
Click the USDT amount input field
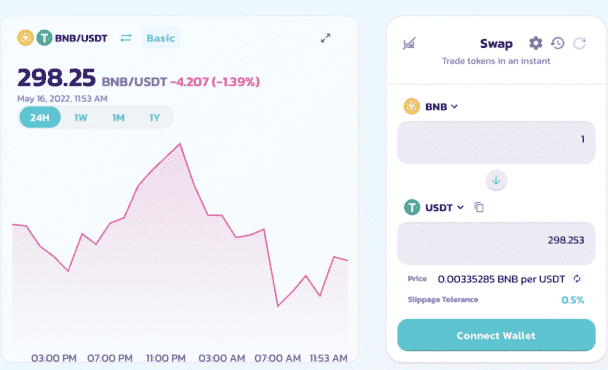click(496, 243)
